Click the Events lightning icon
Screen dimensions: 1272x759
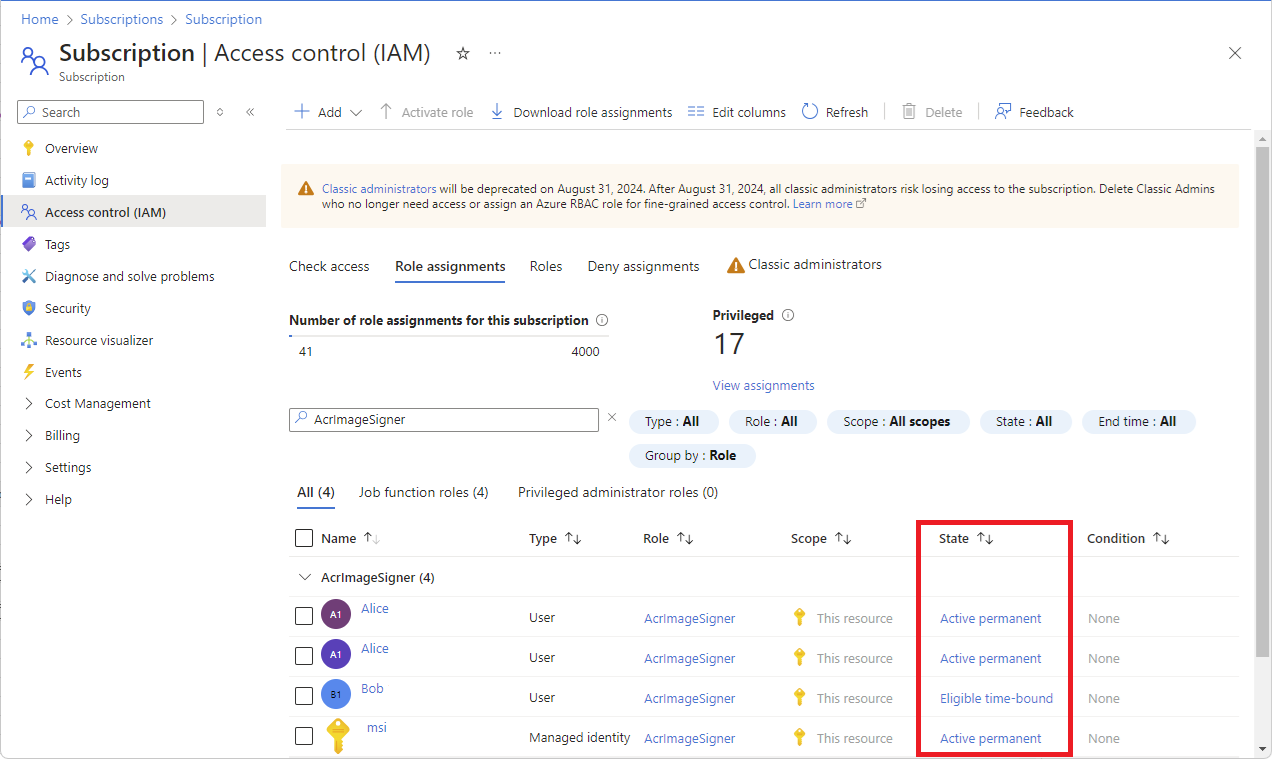pos(29,372)
